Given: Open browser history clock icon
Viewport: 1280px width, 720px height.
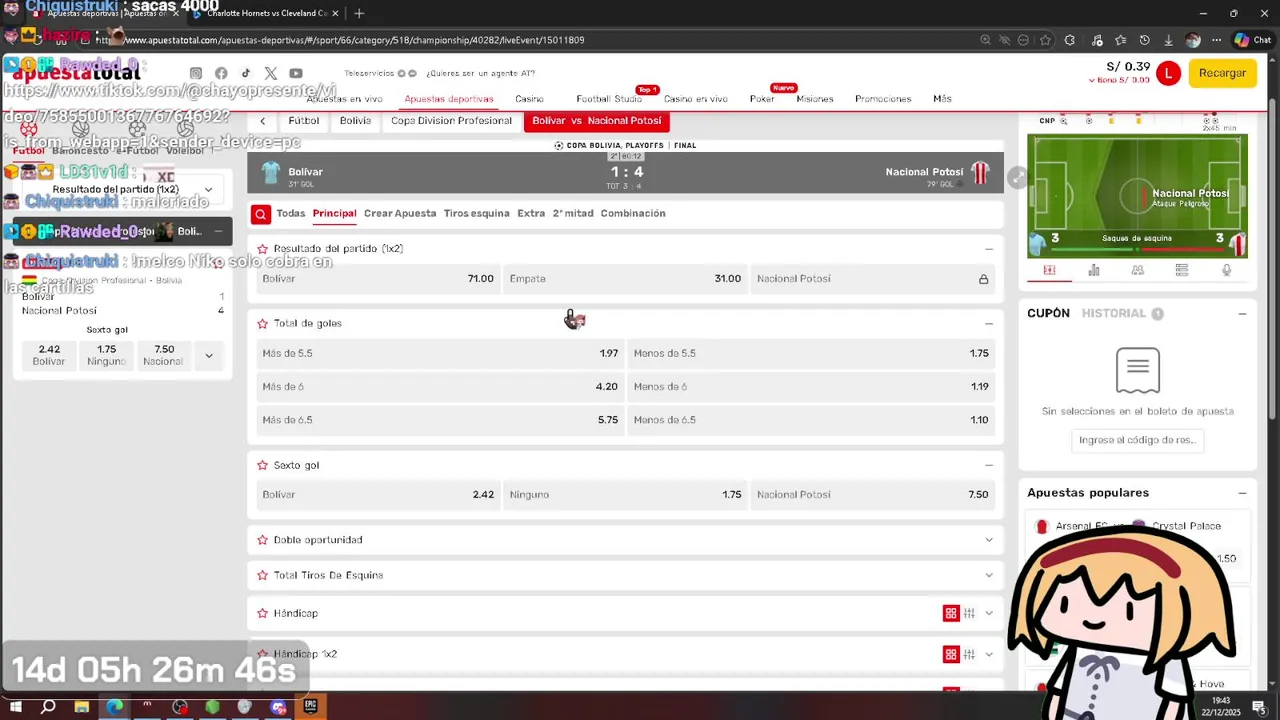Looking at the screenshot, I should coord(1144,40).
